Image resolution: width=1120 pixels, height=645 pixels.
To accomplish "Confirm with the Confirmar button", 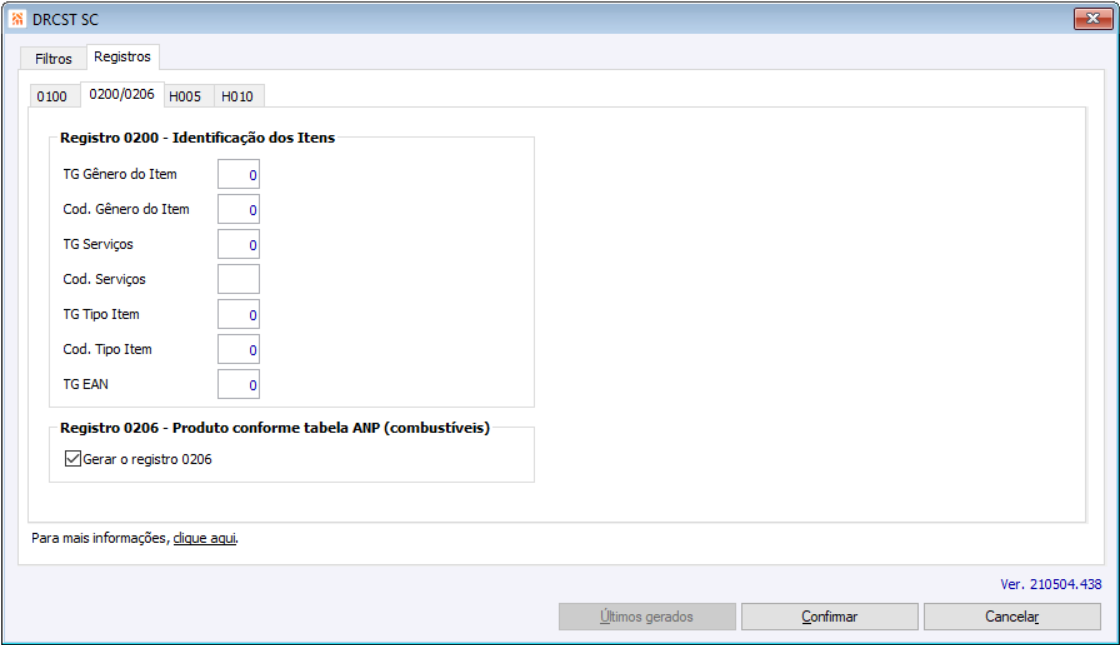I will [x=829, y=616].
